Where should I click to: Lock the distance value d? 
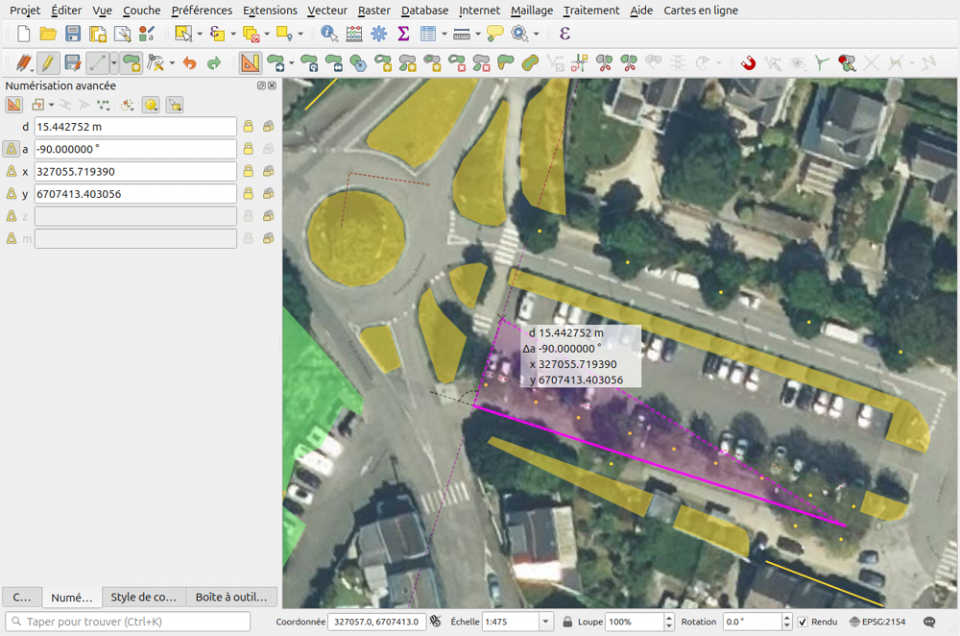click(248, 126)
